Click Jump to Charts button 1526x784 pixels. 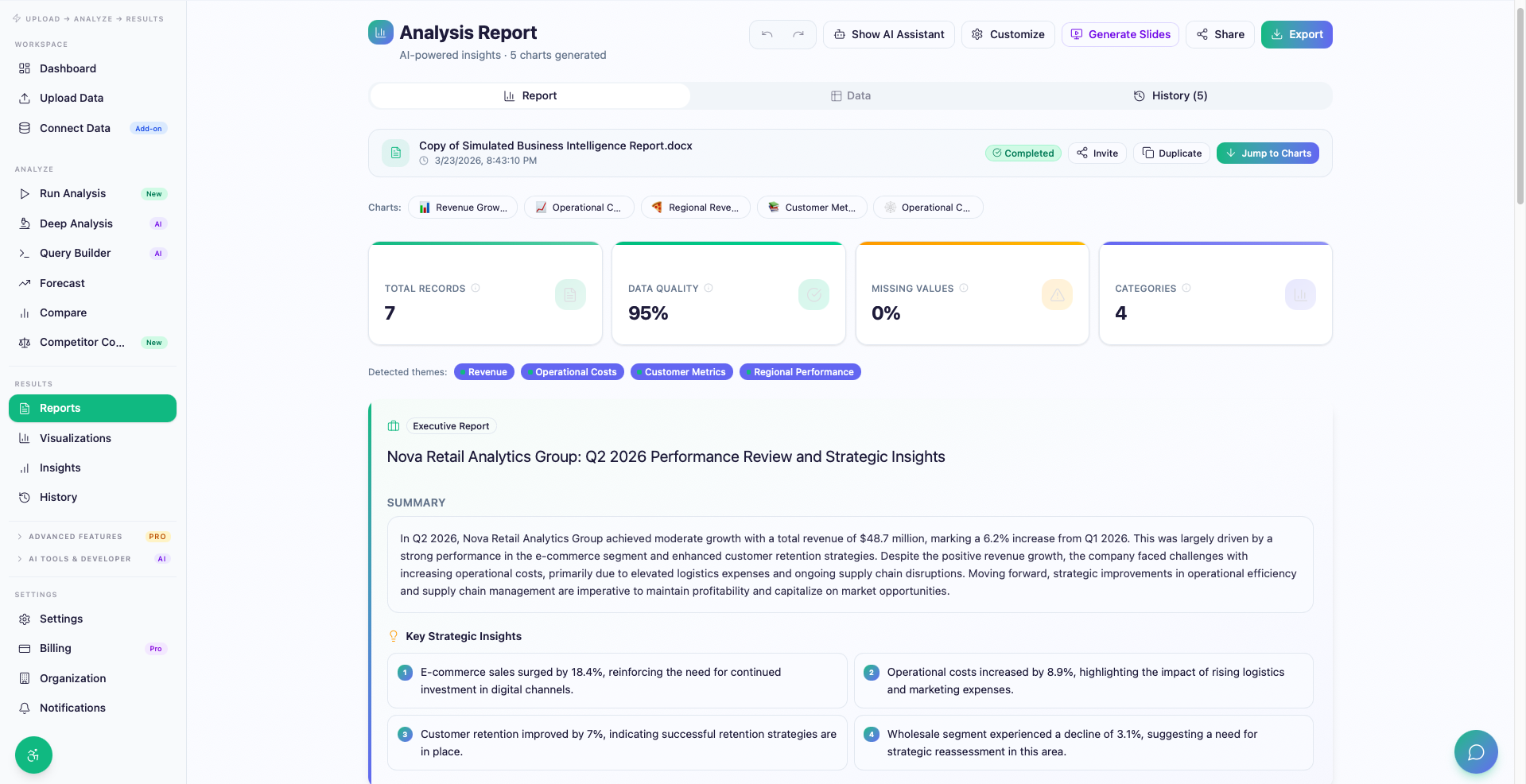1268,153
